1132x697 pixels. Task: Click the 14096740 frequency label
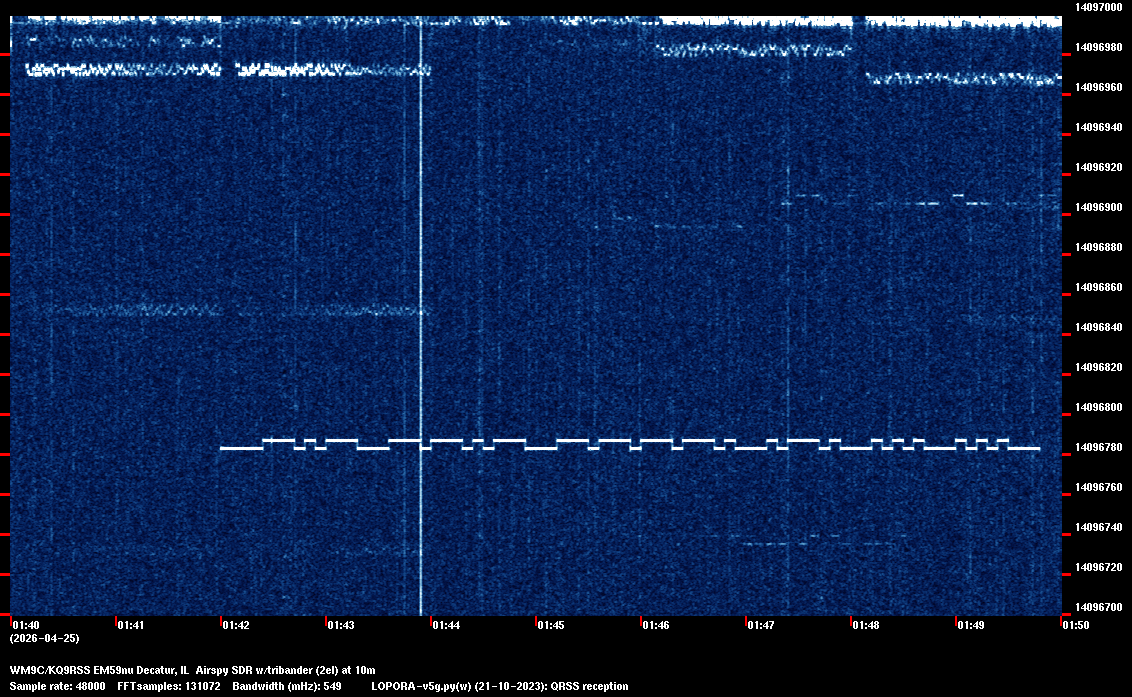pos(1098,527)
